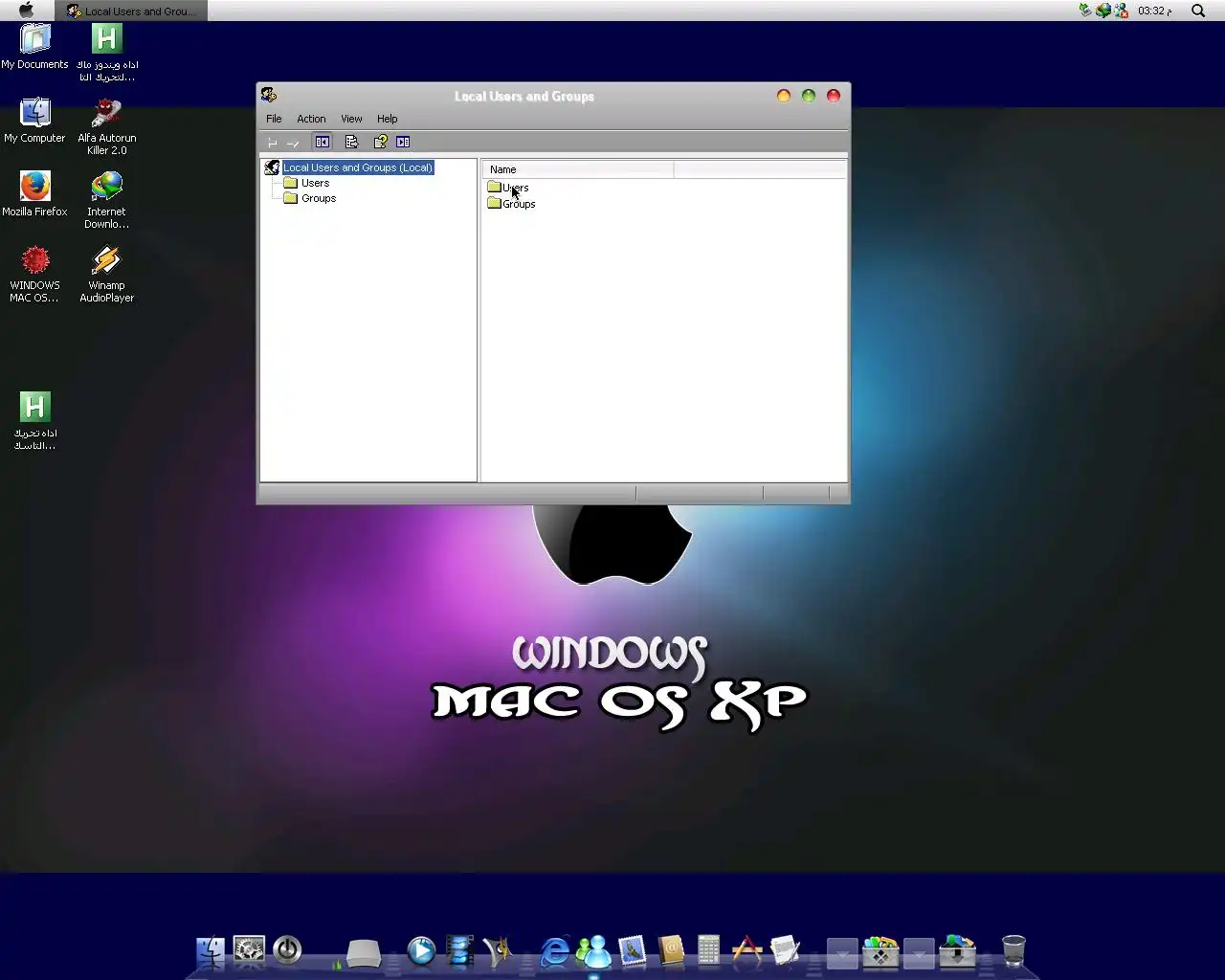The width and height of the screenshot is (1225, 980).
Task: Click the Export List toolbar icon
Action: 351,142
